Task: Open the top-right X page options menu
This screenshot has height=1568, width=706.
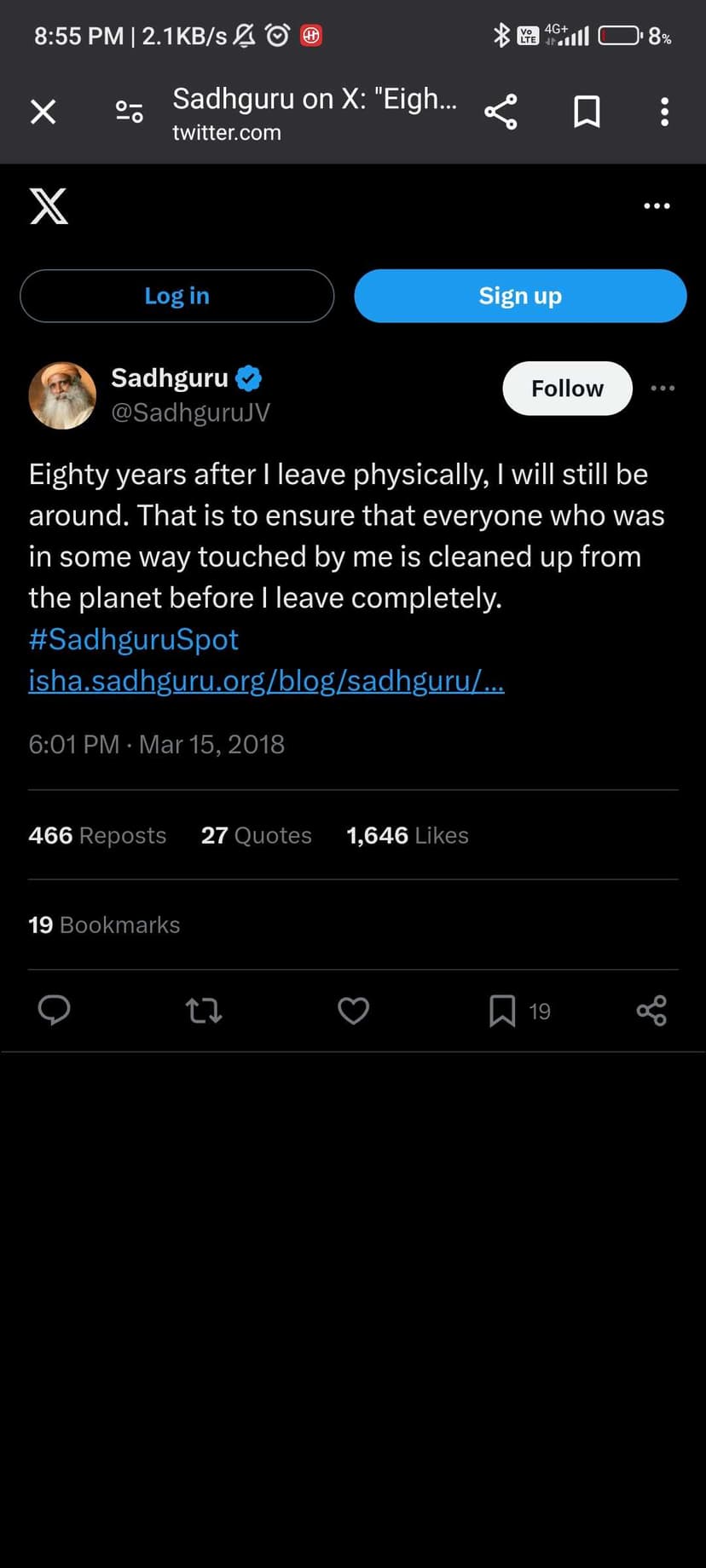Action: tap(657, 206)
